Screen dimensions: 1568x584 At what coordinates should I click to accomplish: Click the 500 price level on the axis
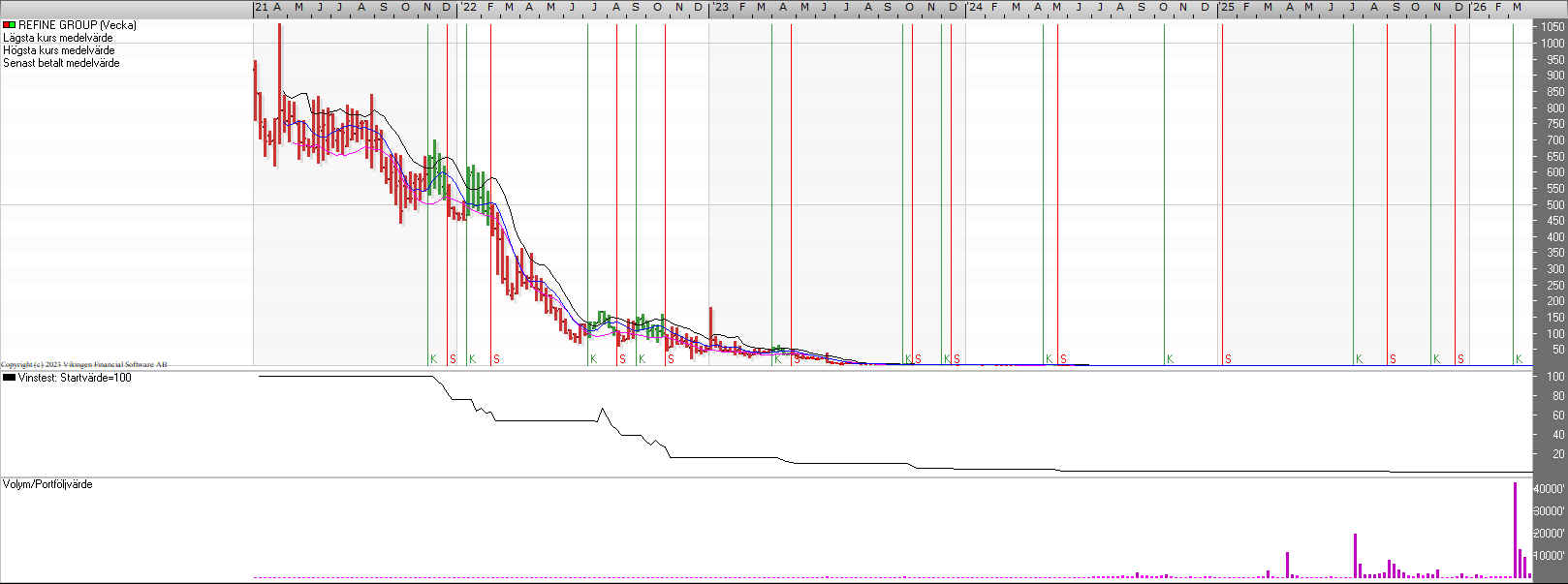point(1554,204)
